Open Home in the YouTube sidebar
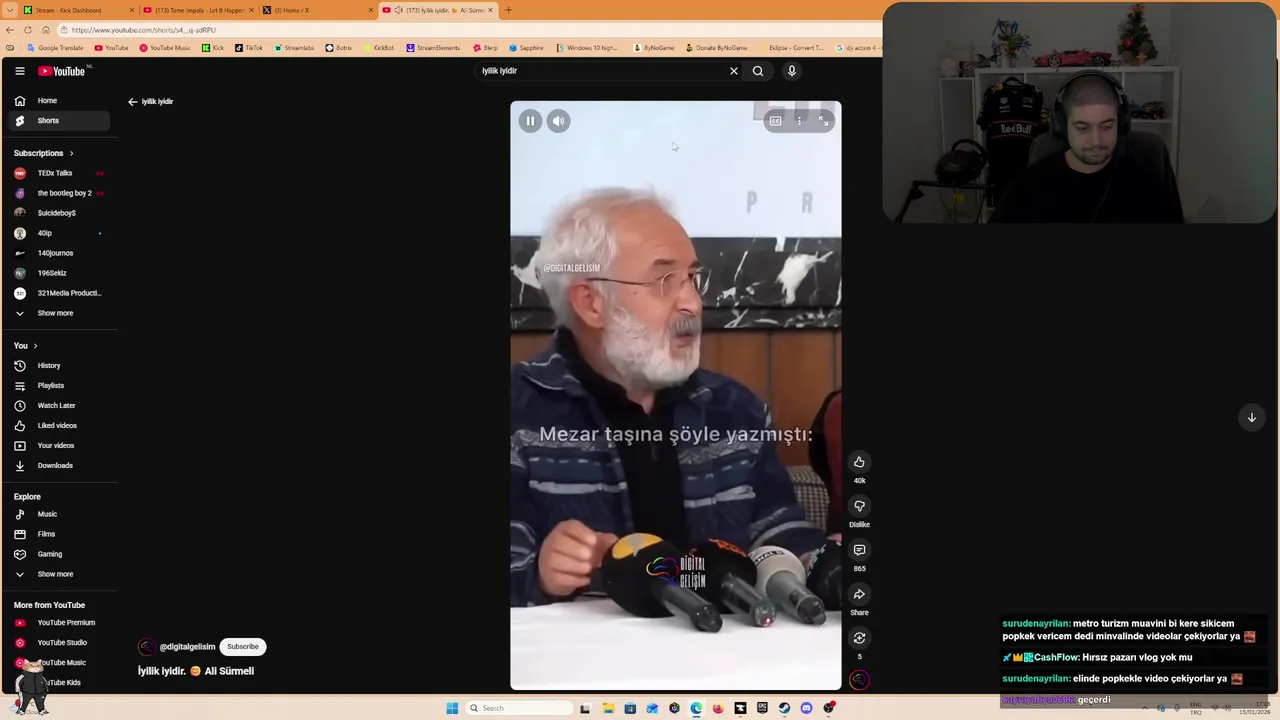The height and width of the screenshot is (720, 1280). [x=59, y=101]
